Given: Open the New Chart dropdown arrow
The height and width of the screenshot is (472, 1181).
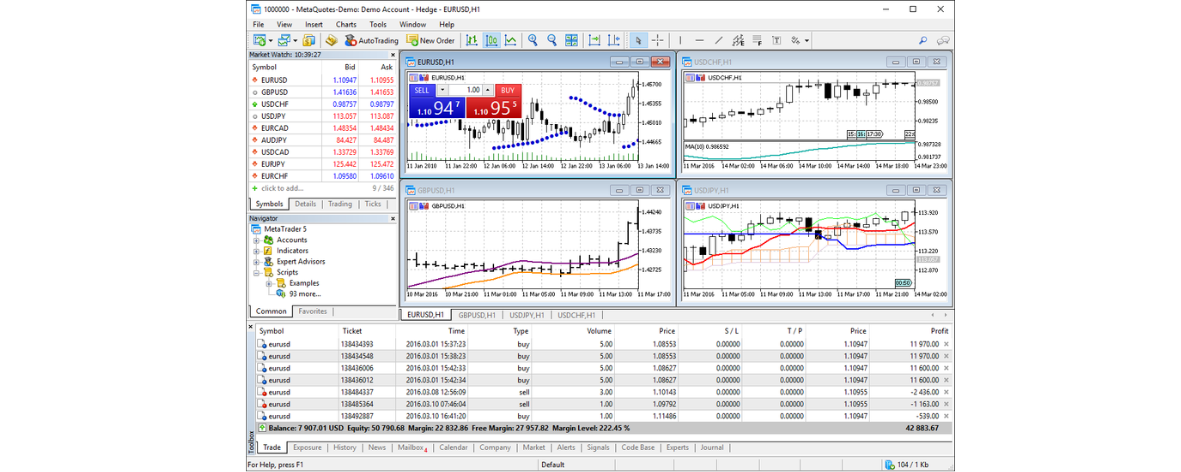Looking at the screenshot, I should [x=270, y=41].
